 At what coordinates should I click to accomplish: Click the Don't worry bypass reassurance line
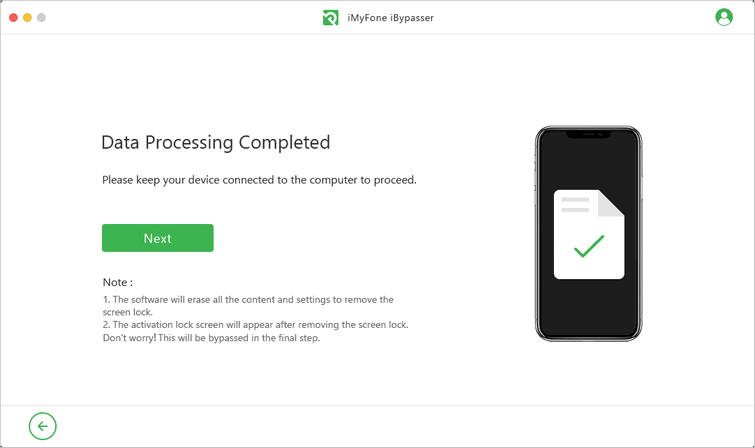[x=211, y=338]
